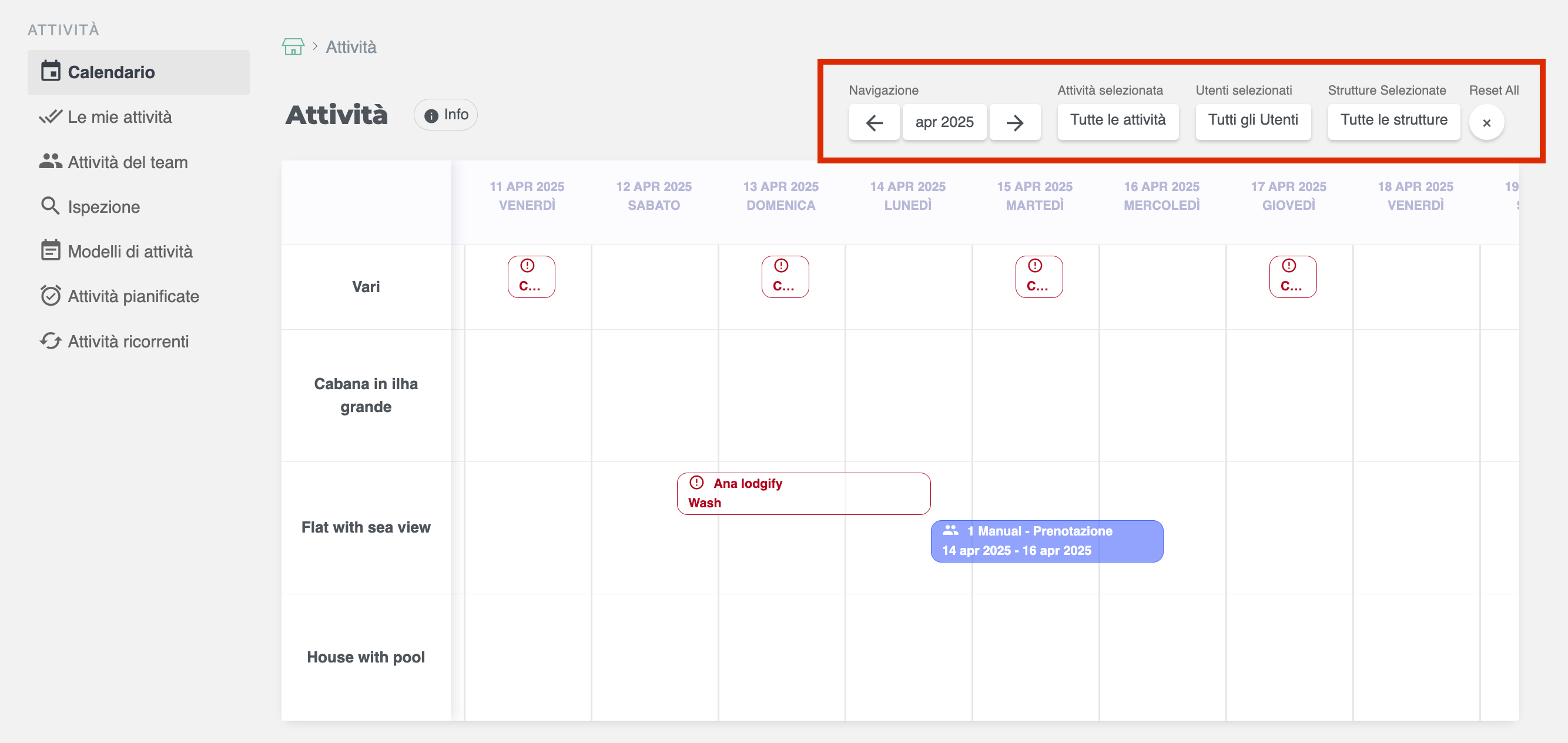Open the Ana lodgify Wash task
This screenshot has width=1568, height=743.
pos(803,493)
